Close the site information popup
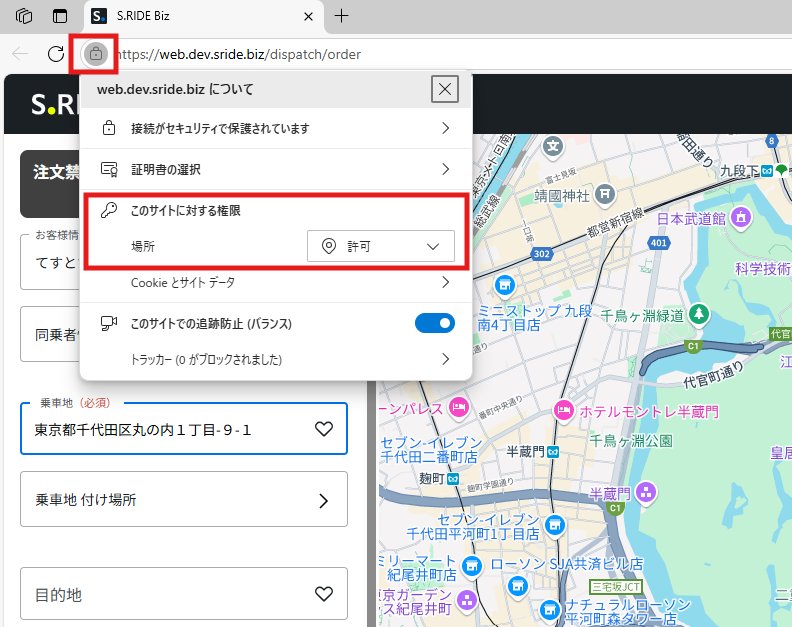This screenshot has height=627, width=792. 444,89
